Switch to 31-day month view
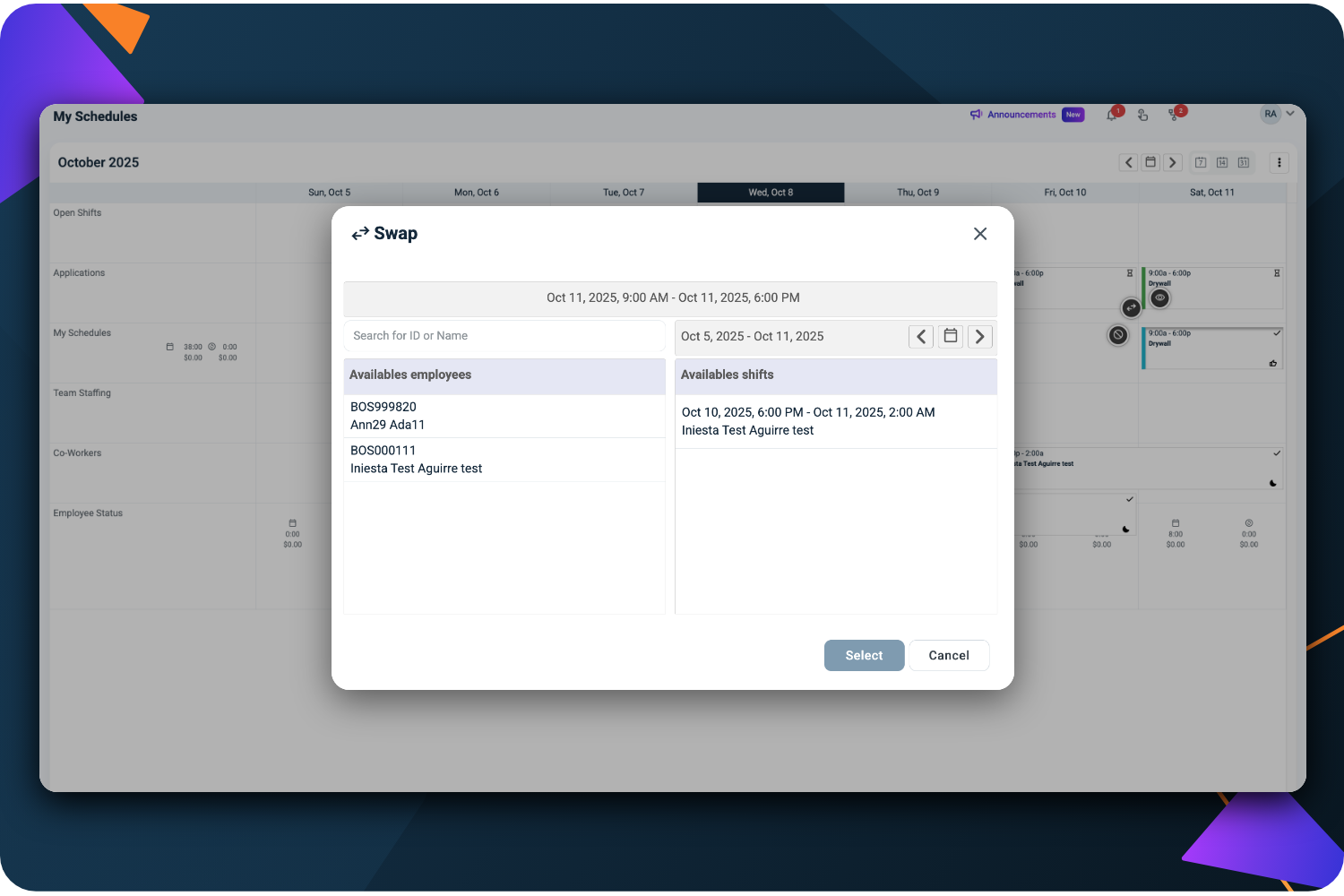Image resolution: width=1344 pixels, height=896 pixels. click(1244, 162)
